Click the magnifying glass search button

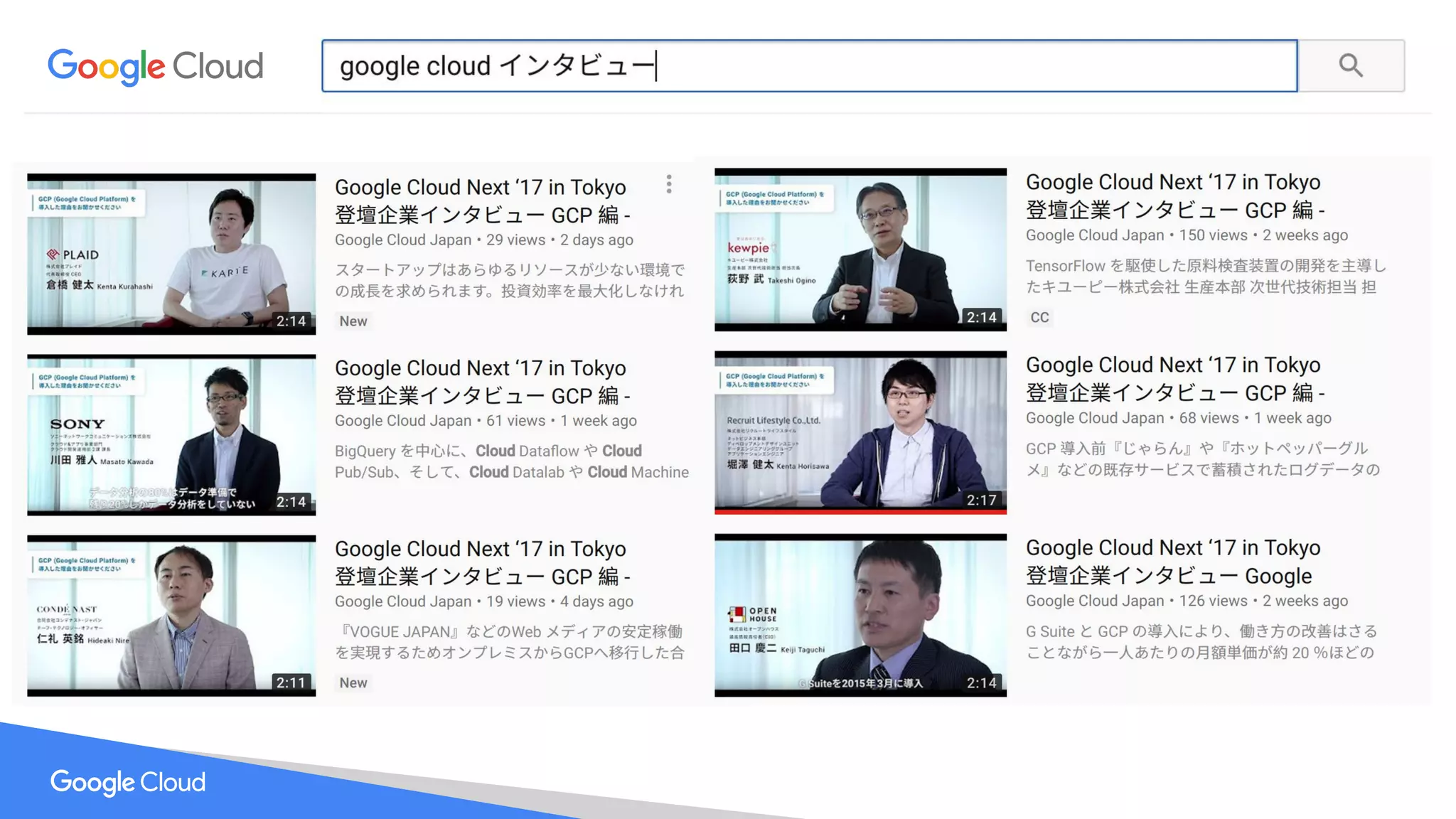point(1351,65)
